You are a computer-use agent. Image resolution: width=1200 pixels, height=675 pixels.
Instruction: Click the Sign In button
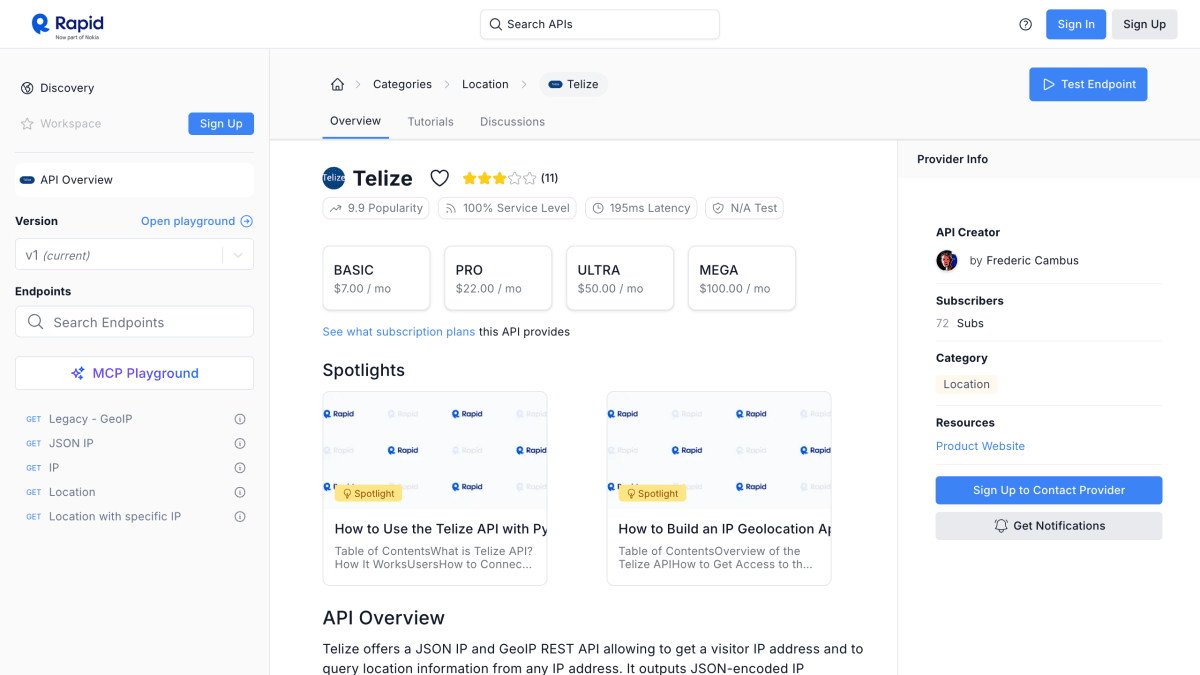coord(1076,25)
